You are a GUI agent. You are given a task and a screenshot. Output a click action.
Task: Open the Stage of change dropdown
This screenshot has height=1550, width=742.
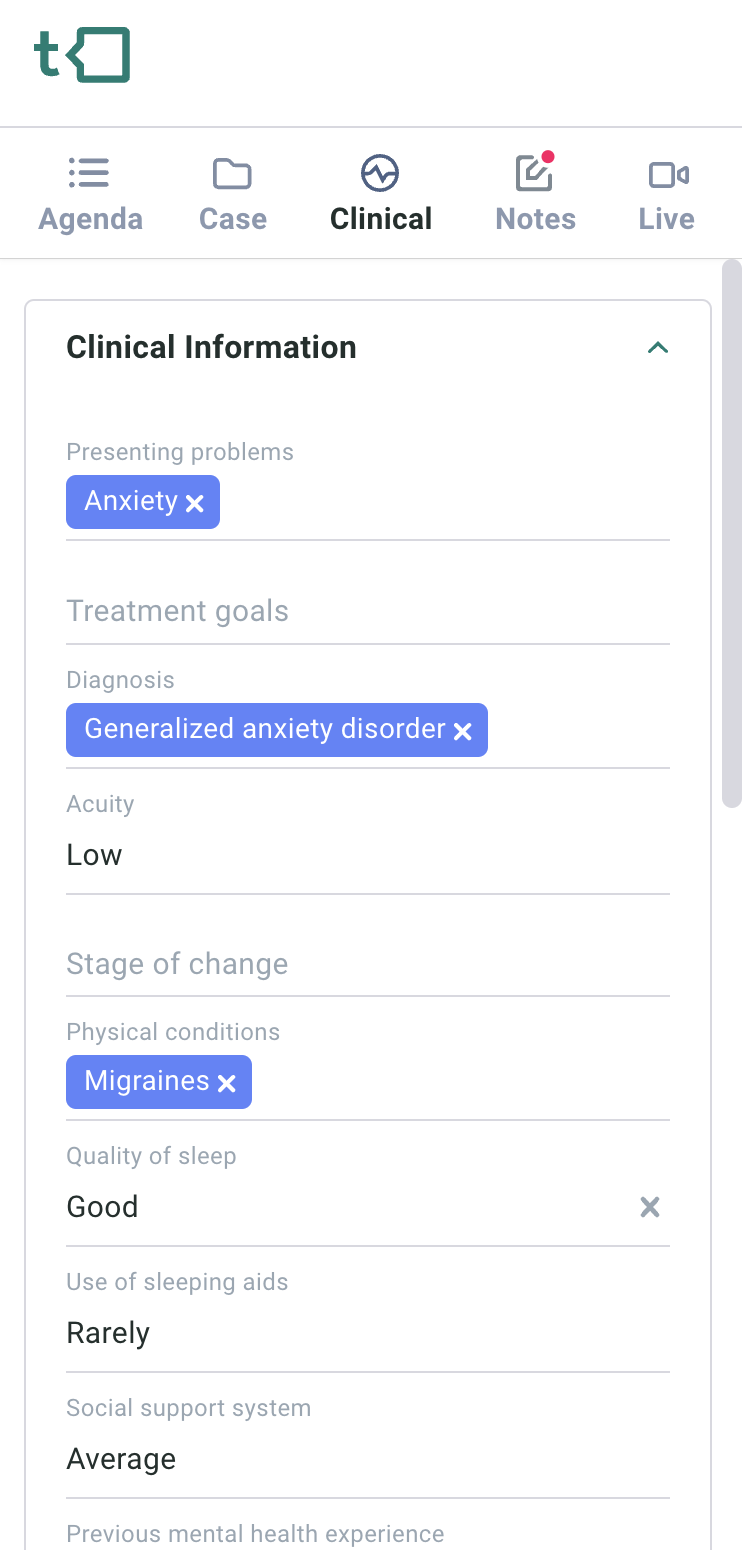tap(367, 964)
